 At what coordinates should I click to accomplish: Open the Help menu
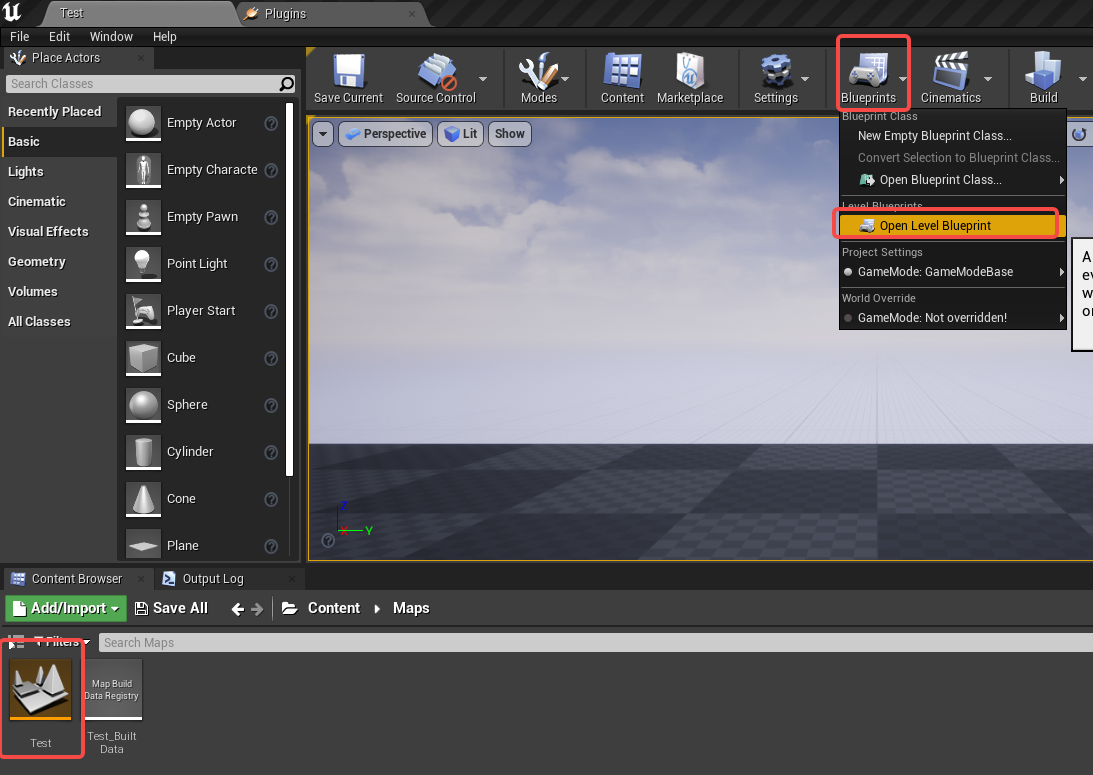pos(165,36)
